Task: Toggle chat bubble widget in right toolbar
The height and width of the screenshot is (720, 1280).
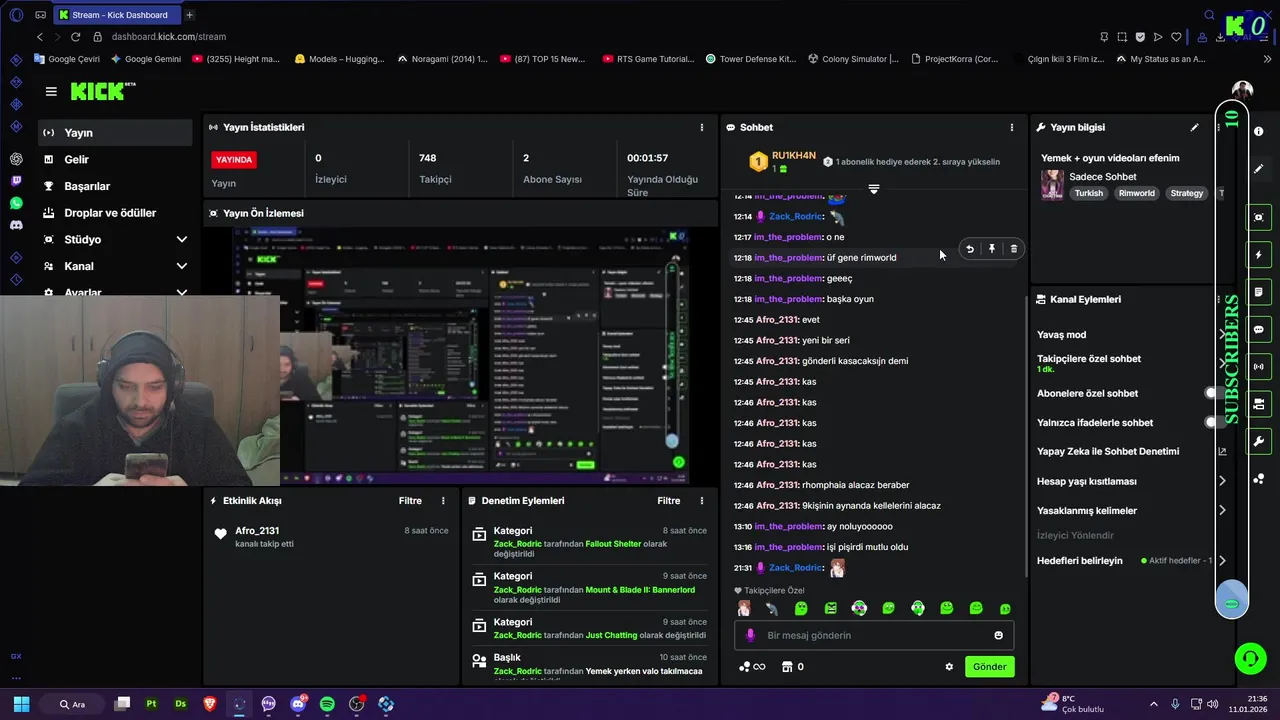Action: pyautogui.click(x=1258, y=329)
